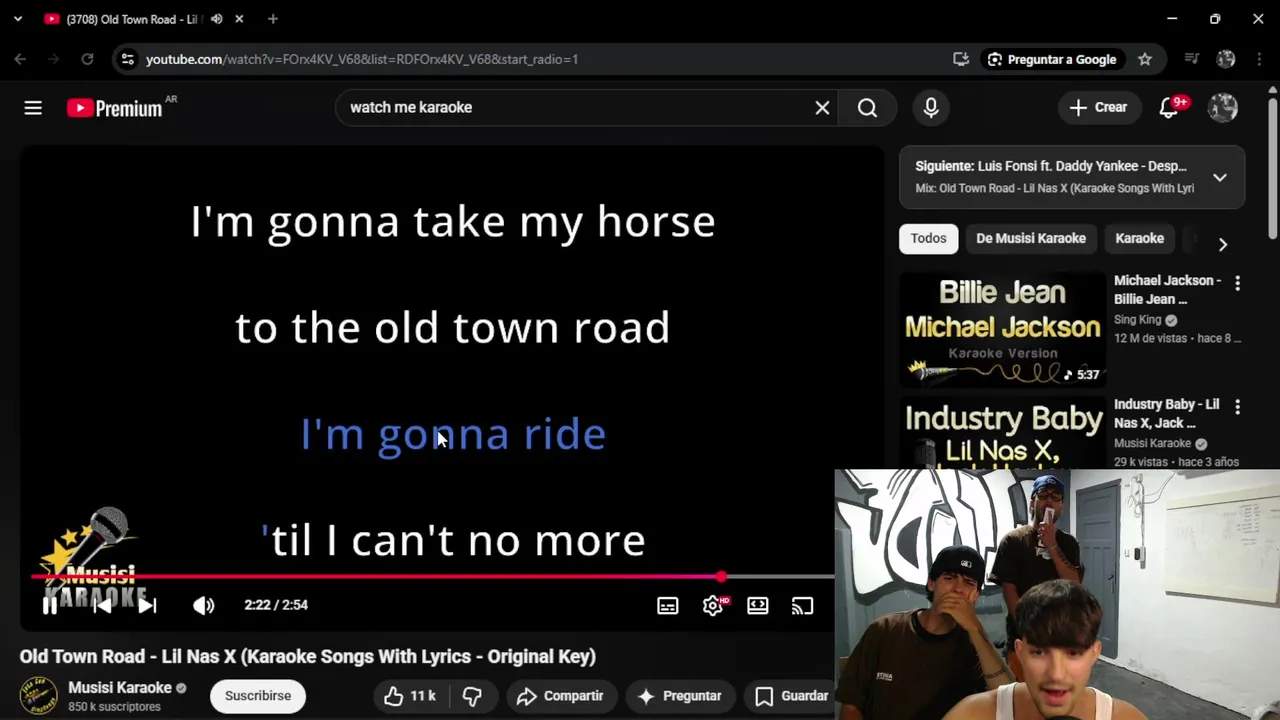The image size is (1280, 720).
Task: Click the Old Town Road video title
Action: pos(308,657)
